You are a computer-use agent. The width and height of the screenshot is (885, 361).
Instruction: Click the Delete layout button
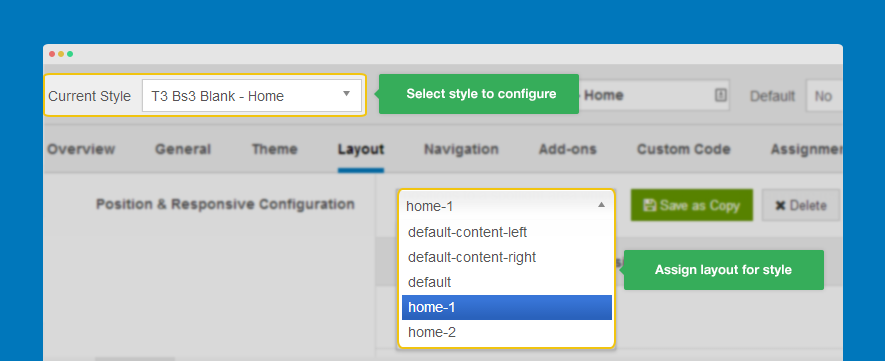click(801, 205)
